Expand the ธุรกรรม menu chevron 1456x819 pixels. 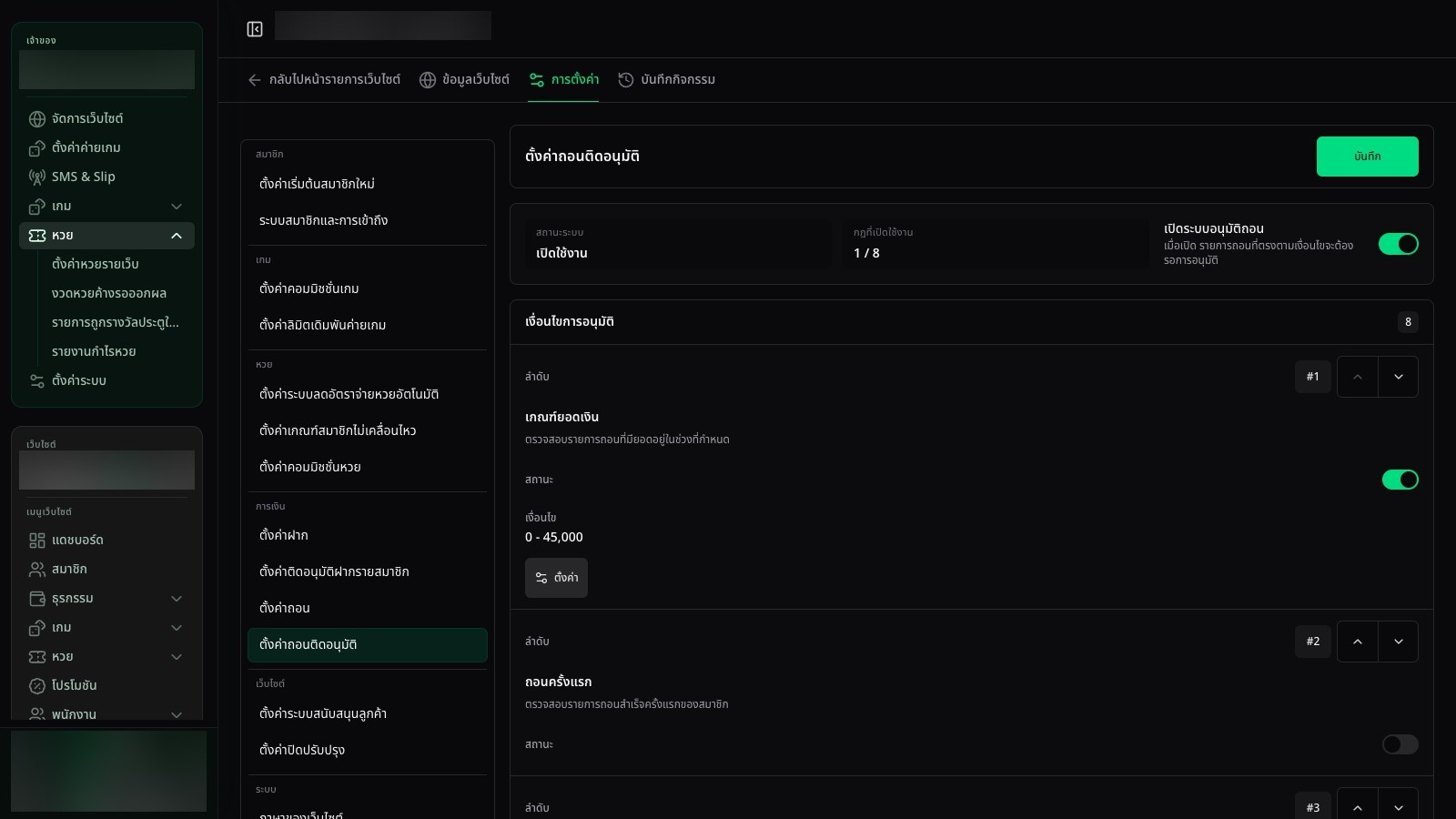(177, 599)
